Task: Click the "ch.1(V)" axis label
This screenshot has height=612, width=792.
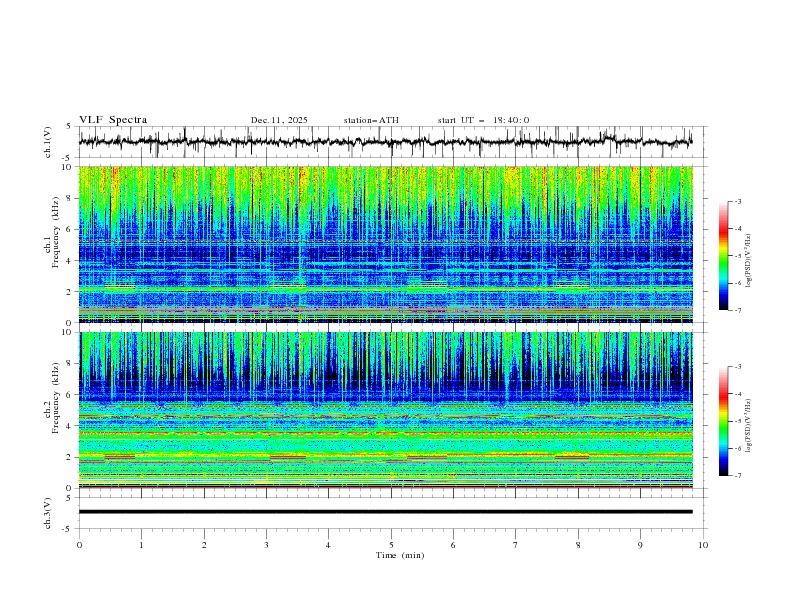Action: pos(48,142)
